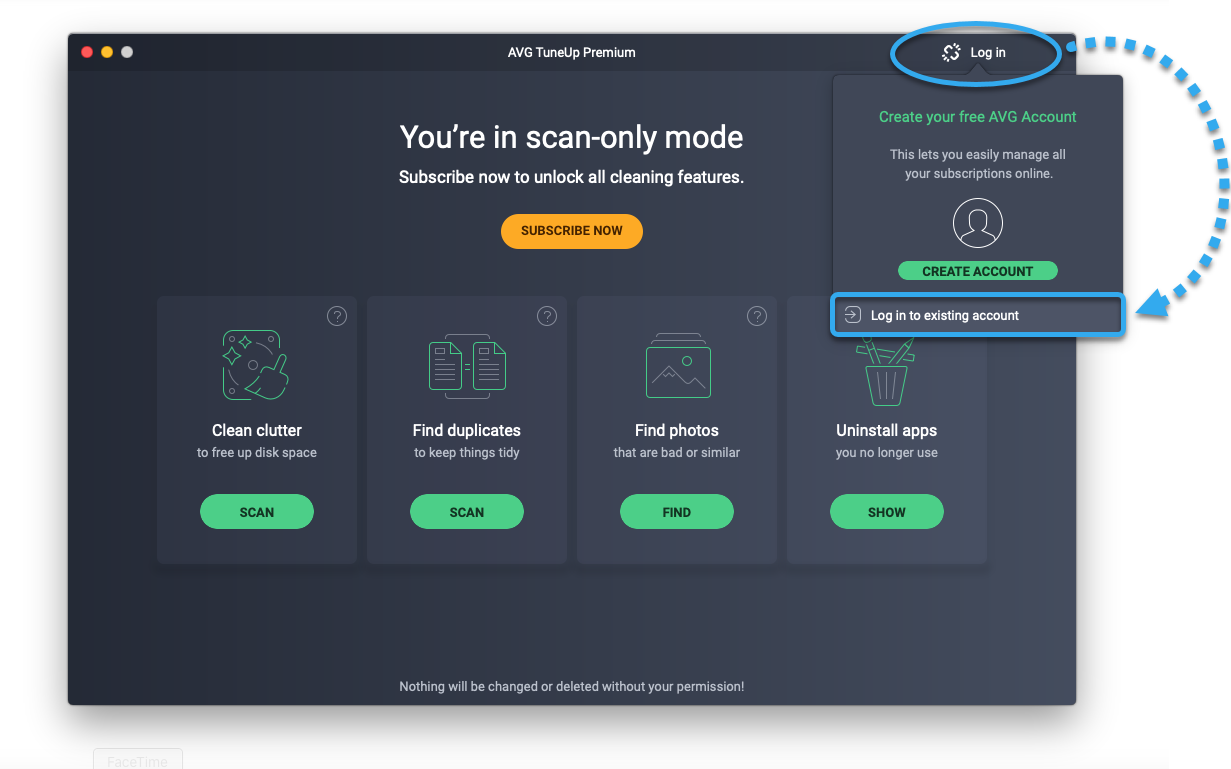Click the SUBSCRIBE NOW button
This screenshot has width=1231, height=769.
(x=571, y=231)
